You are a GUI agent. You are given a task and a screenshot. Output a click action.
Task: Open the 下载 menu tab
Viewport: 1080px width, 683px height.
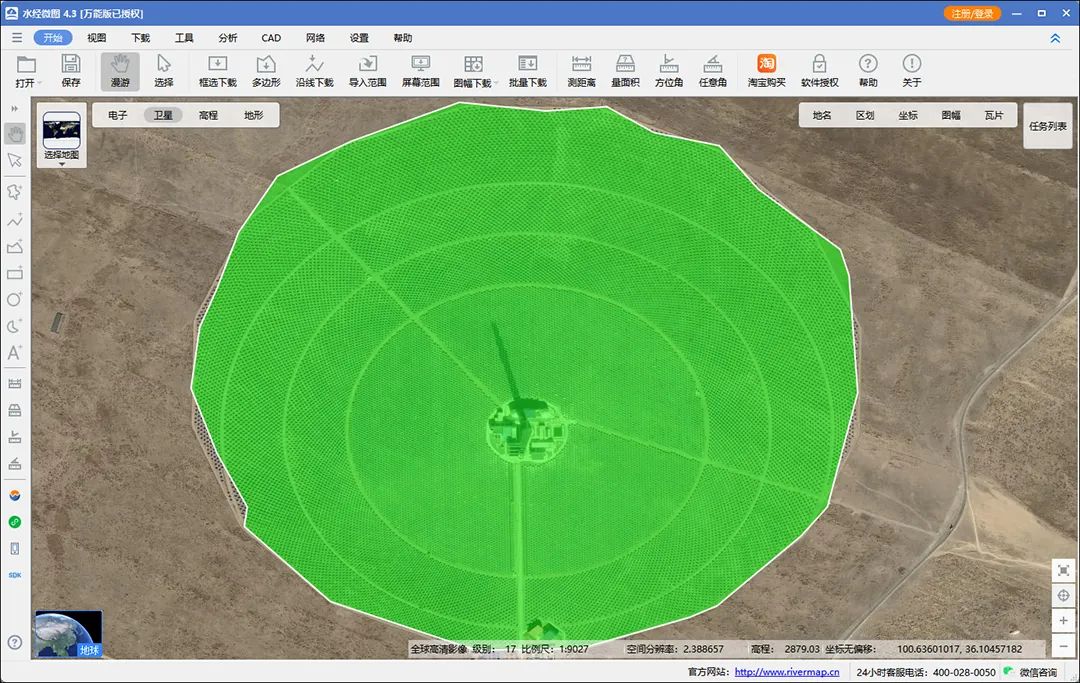pos(141,38)
